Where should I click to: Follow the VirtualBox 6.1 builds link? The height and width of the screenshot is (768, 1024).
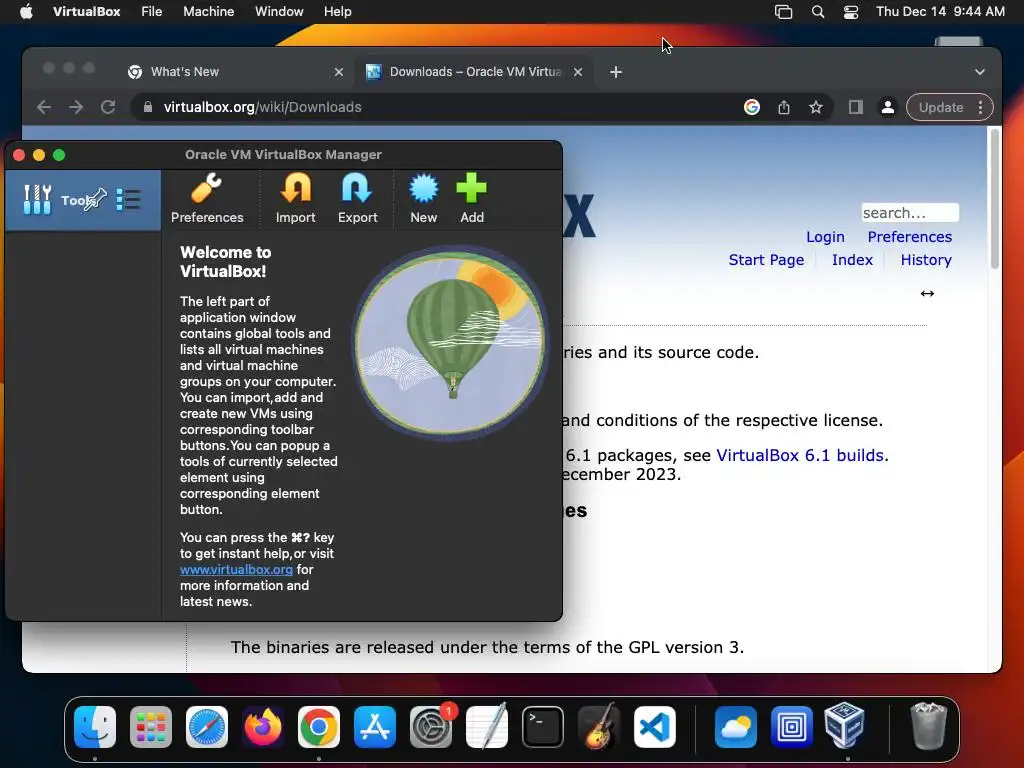coord(800,455)
